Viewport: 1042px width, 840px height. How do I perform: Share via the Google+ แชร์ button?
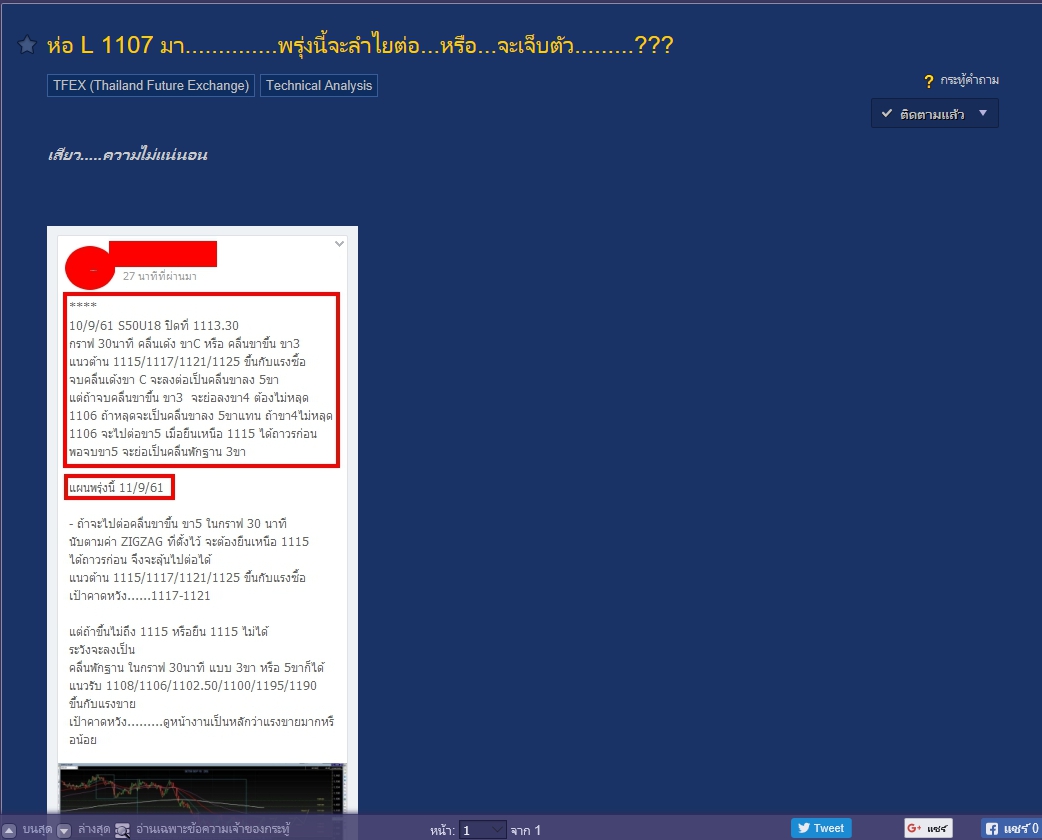tap(928, 828)
